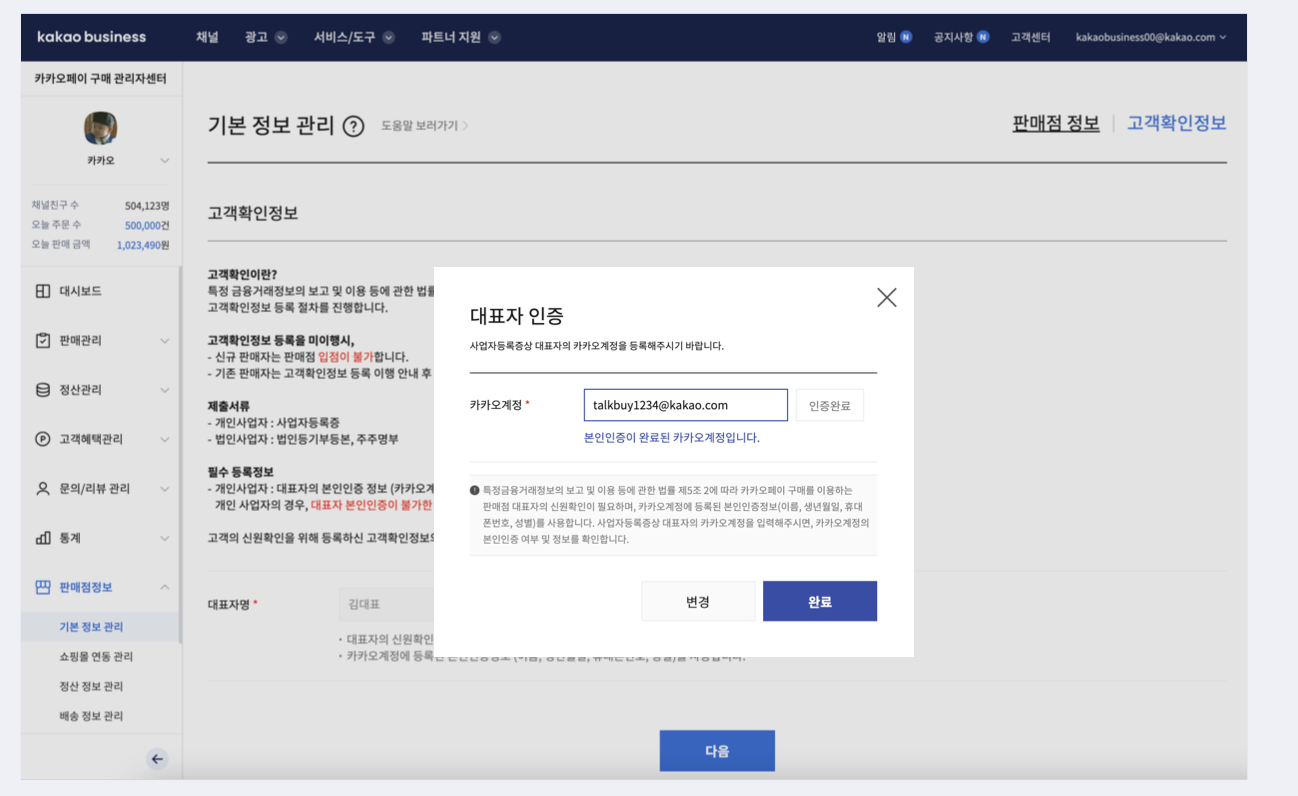Select 배송 정보 관리 submenu item

(x=91, y=716)
